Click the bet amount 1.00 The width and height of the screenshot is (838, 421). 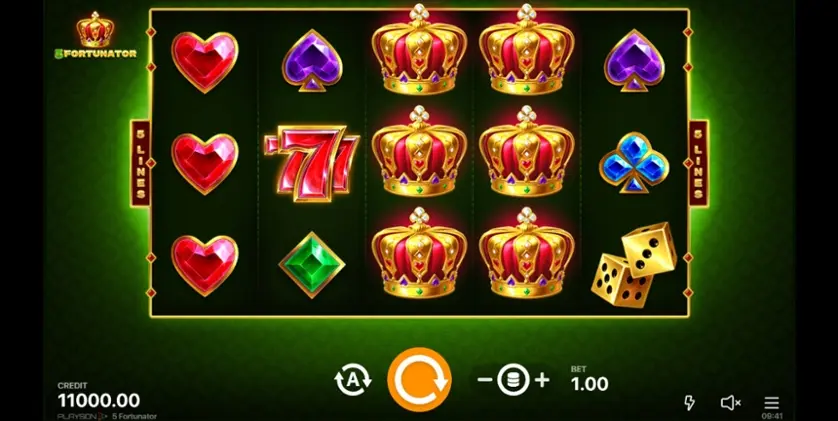[x=589, y=384]
